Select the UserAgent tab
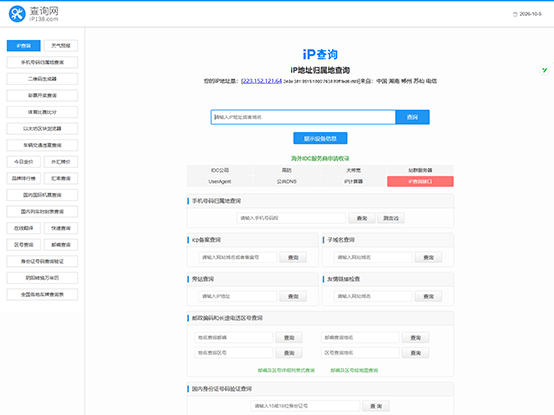 (220, 182)
